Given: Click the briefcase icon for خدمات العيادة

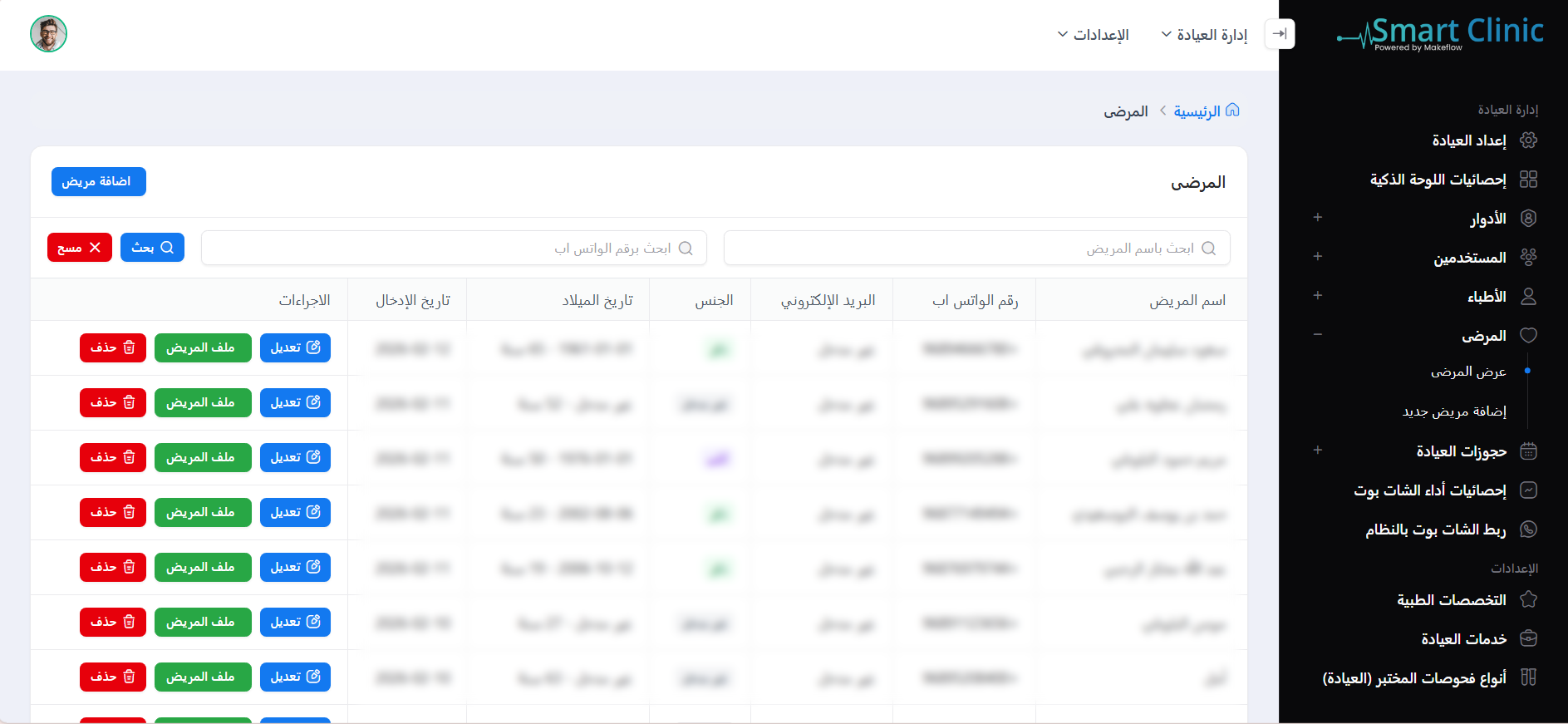Looking at the screenshot, I should [1528, 639].
